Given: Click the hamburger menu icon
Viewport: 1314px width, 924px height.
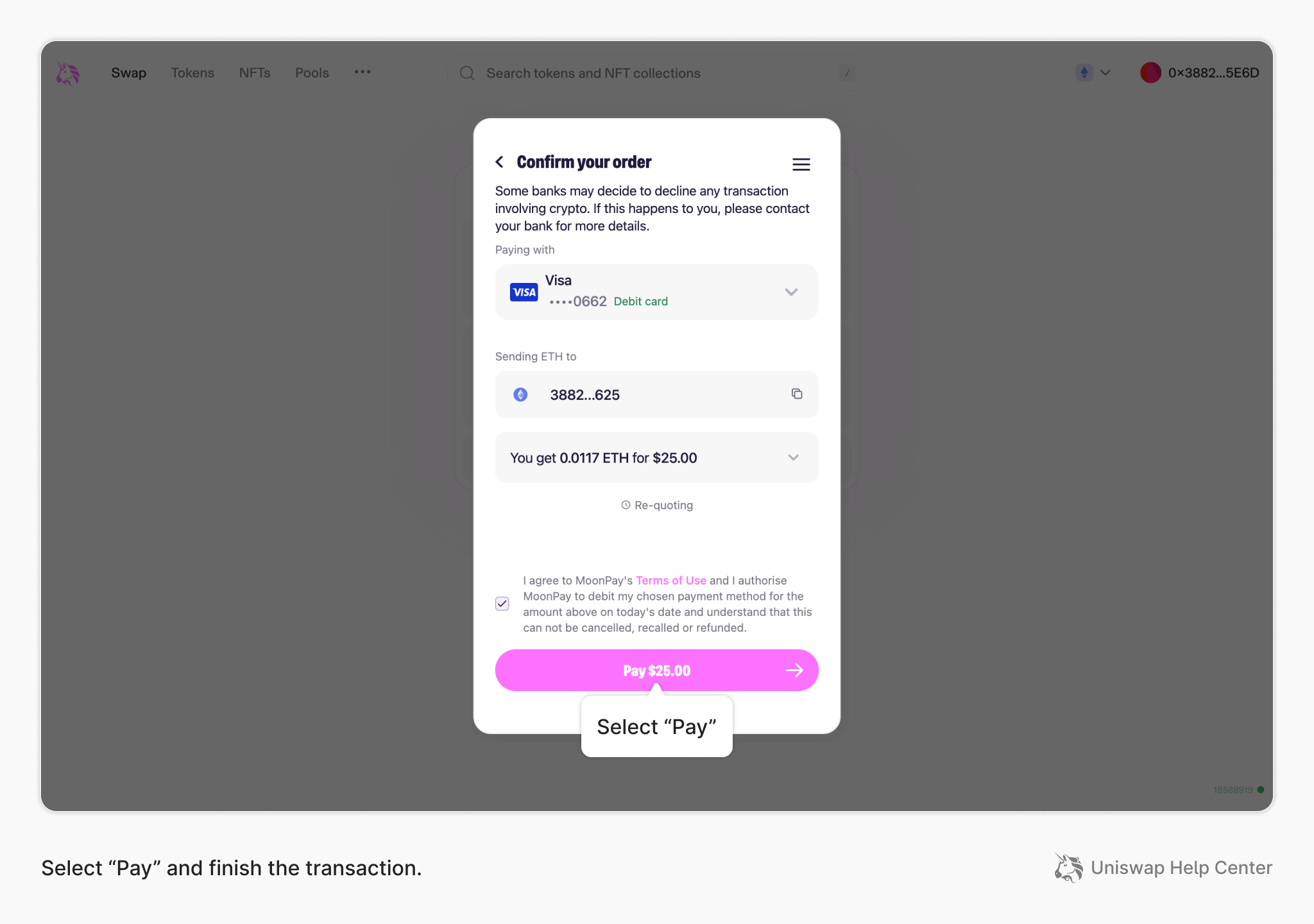Looking at the screenshot, I should click(x=801, y=164).
